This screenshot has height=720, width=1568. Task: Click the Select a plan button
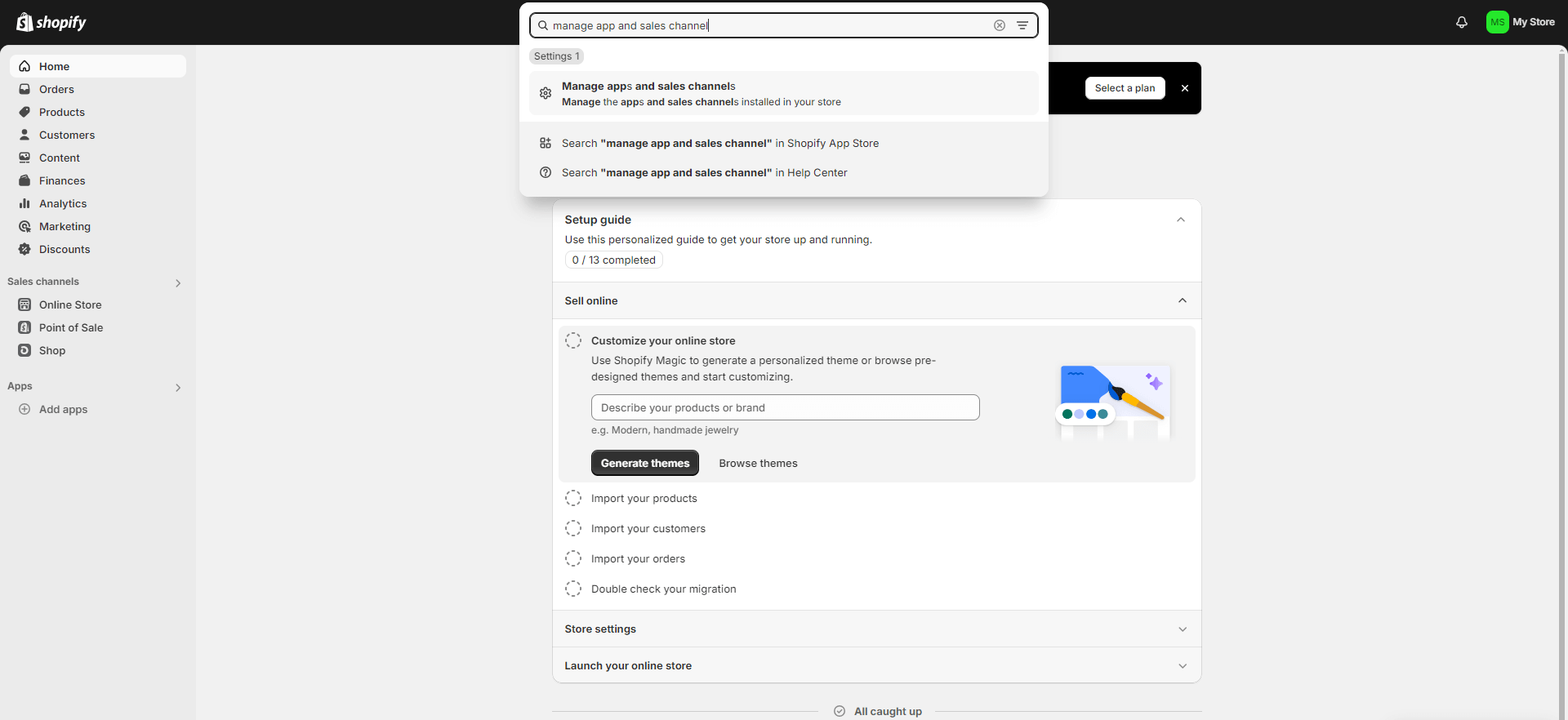pos(1125,88)
